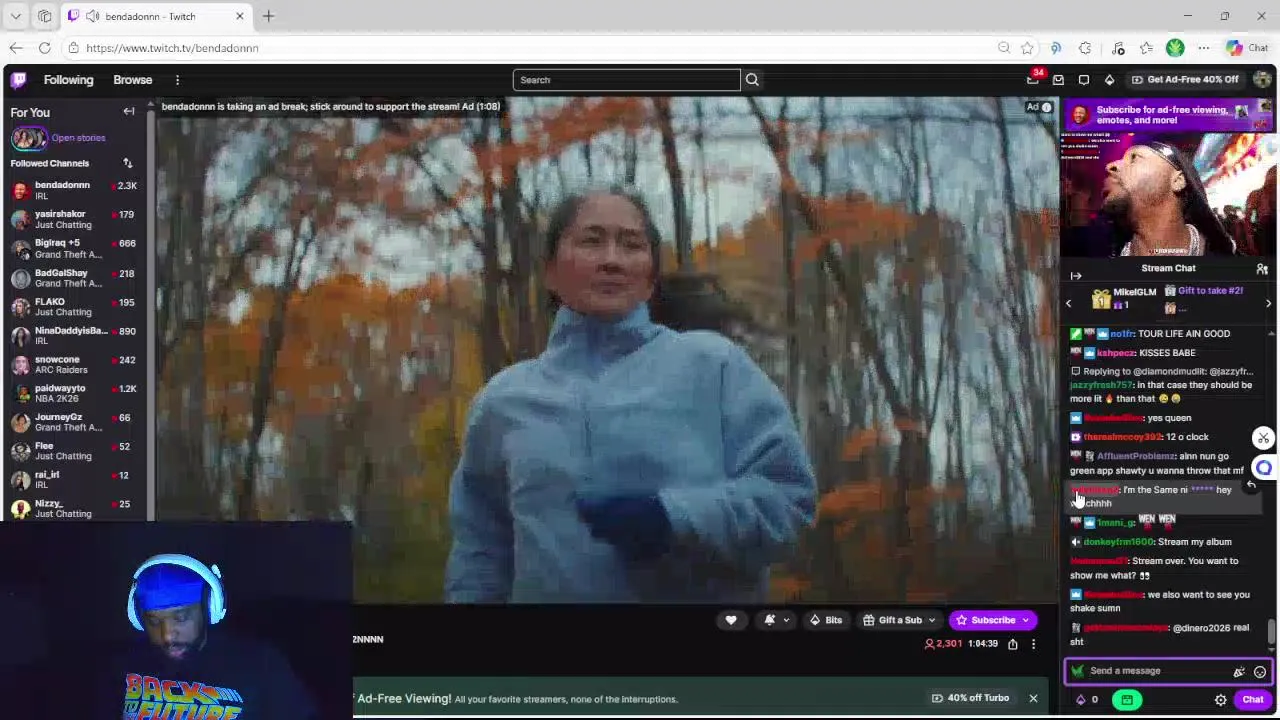This screenshot has width=1280, height=720.
Task: Open the cheer celebration icon in chat input
Action: point(1239,672)
